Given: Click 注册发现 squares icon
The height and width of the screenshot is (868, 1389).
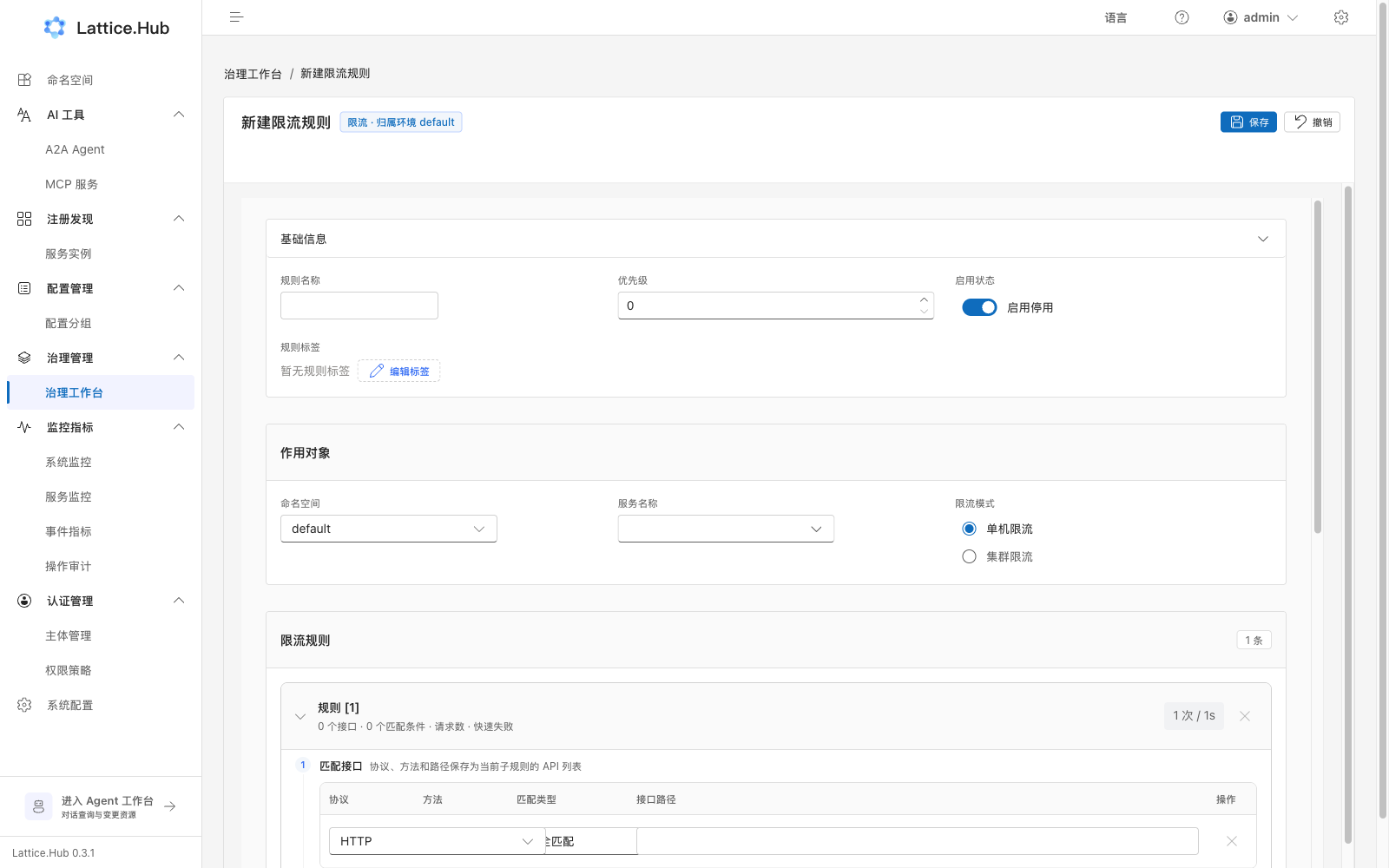Looking at the screenshot, I should point(24,219).
